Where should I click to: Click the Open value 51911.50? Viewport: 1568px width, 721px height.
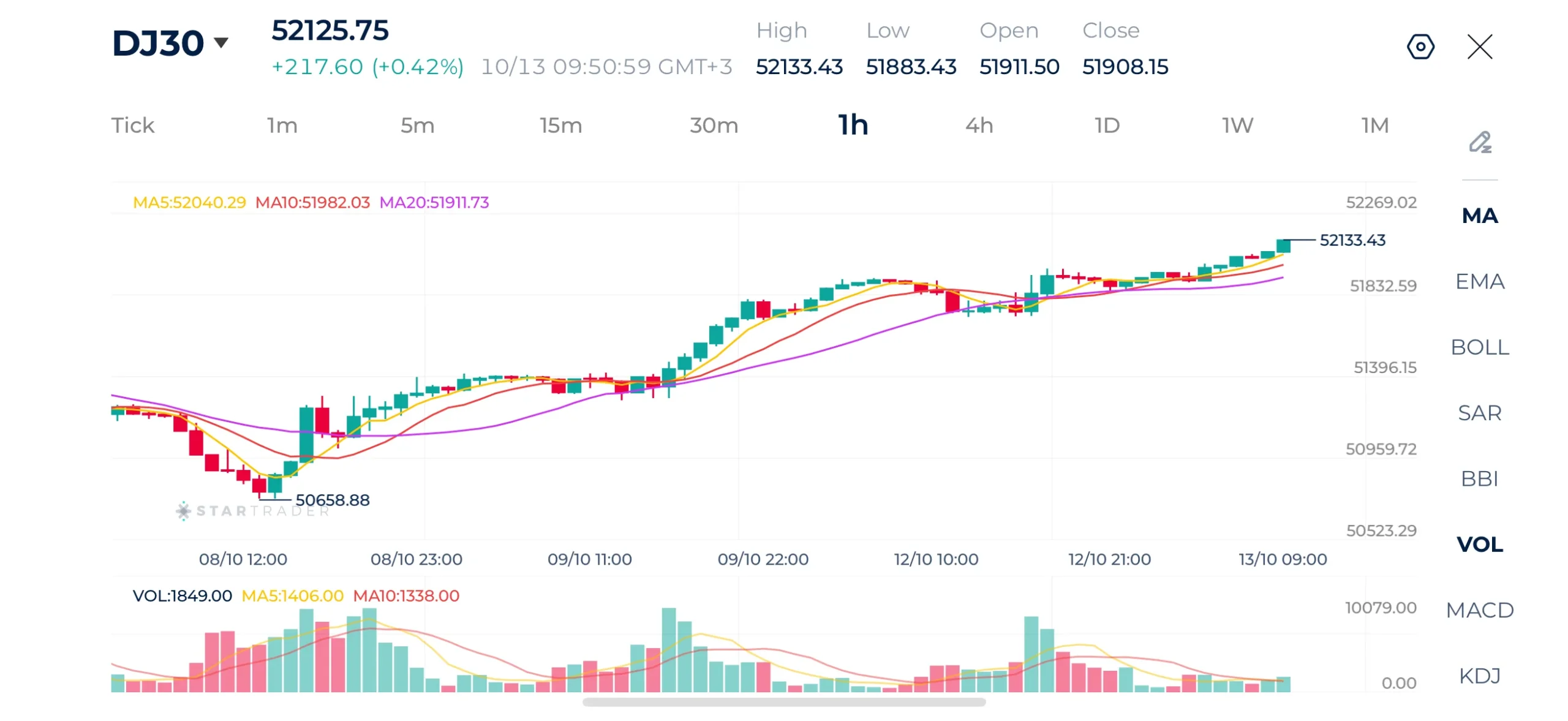[1019, 66]
